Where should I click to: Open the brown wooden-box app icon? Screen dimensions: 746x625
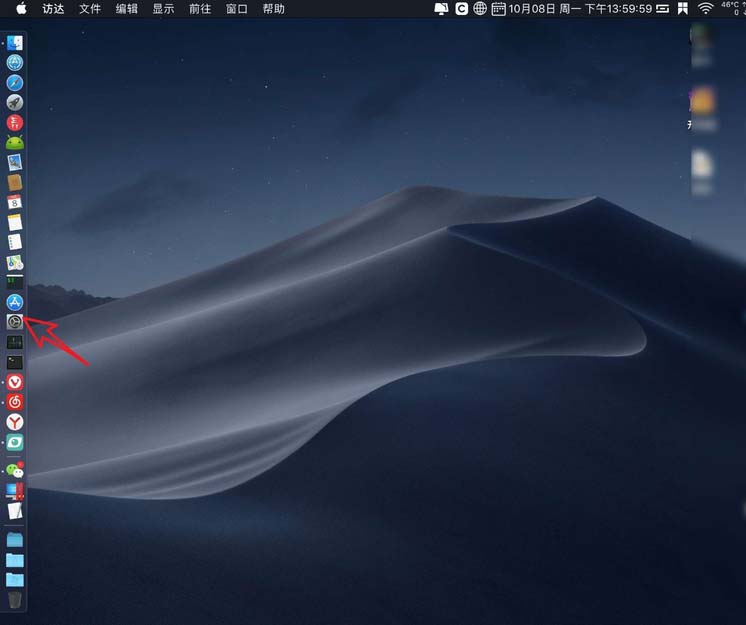point(15,182)
